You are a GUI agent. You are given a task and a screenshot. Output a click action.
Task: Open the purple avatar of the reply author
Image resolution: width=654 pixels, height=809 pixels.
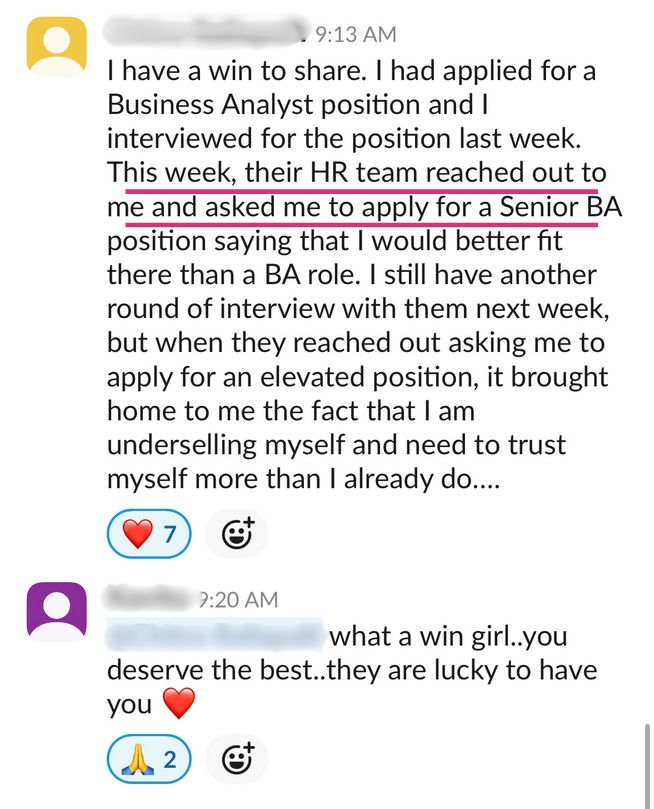tap(56, 612)
